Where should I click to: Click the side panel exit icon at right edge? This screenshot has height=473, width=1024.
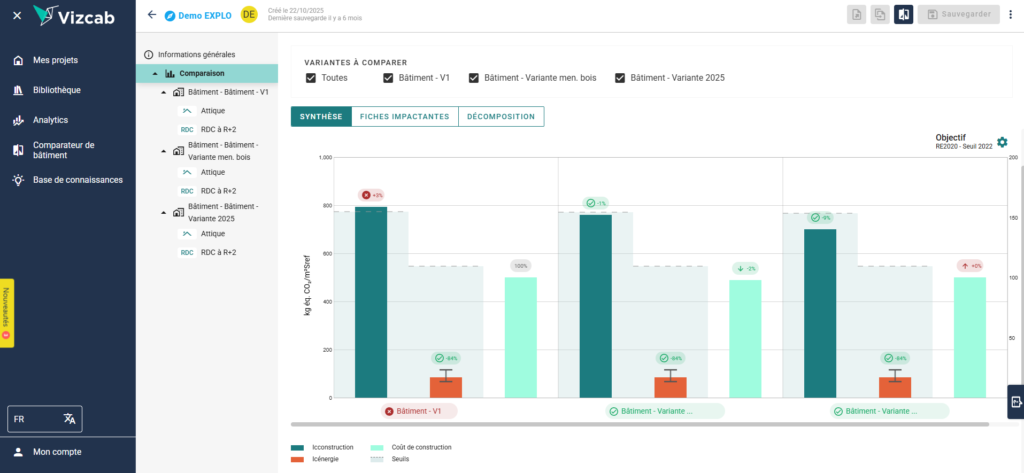[1016, 402]
